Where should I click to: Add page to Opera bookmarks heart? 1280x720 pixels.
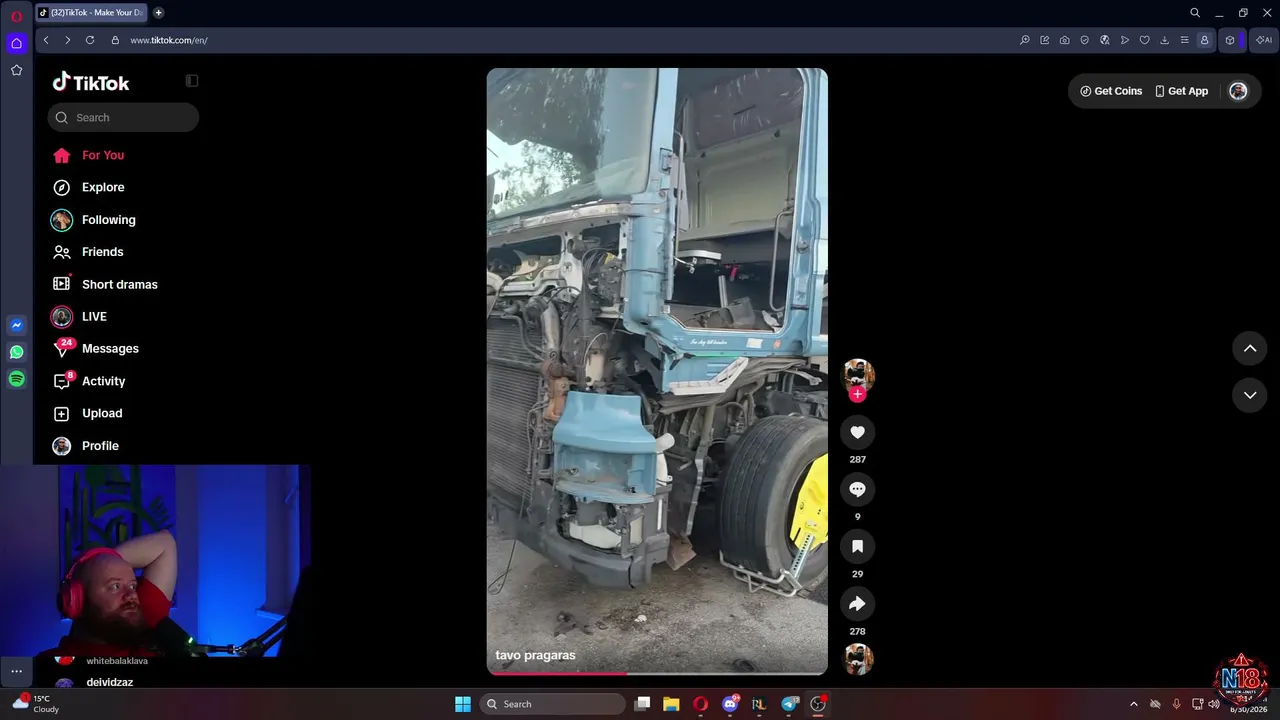tap(1145, 40)
